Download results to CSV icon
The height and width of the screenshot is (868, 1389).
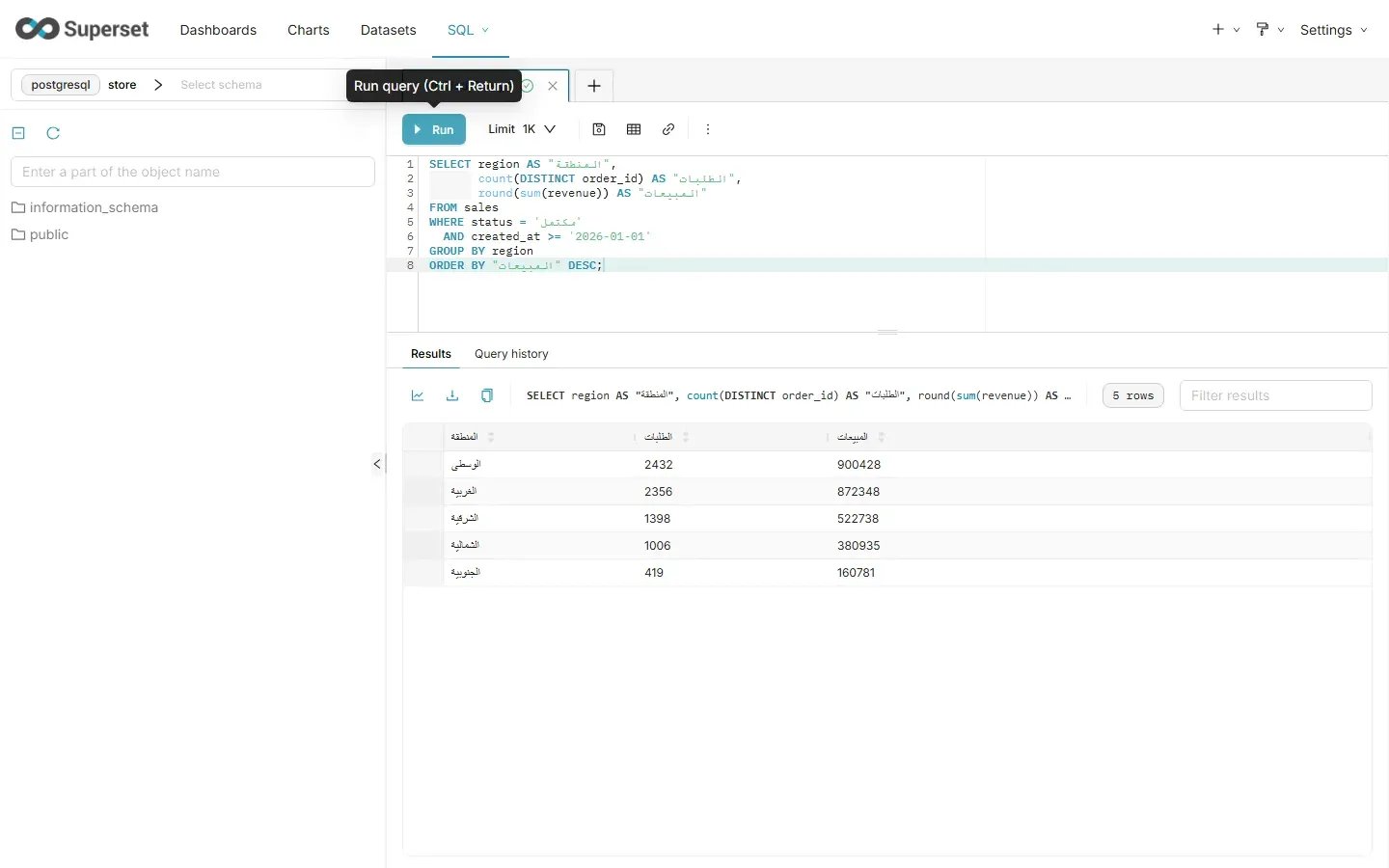(452, 395)
